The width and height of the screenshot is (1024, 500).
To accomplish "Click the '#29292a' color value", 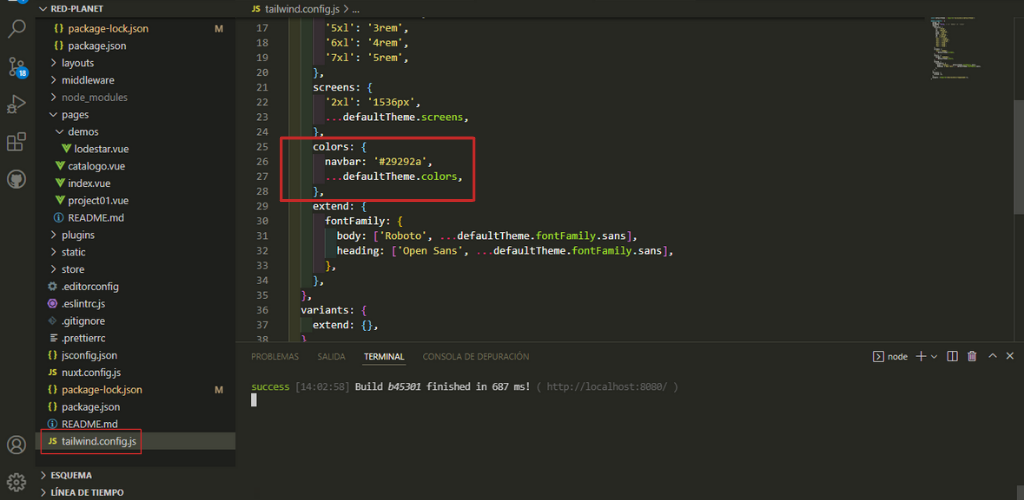I will [x=402, y=161].
